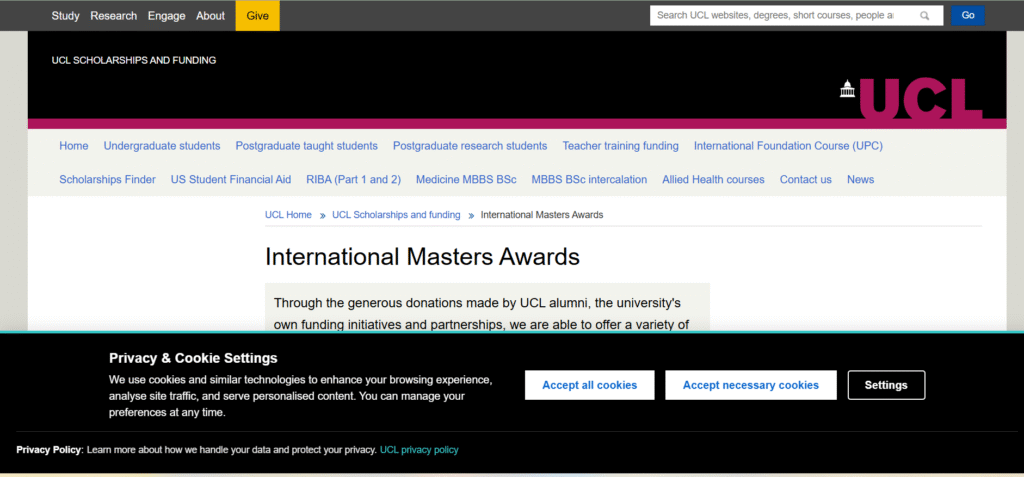Image resolution: width=1024 pixels, height=477 pixels.
Task: Open Postgraduate taught students page
Action: [306, 146]
